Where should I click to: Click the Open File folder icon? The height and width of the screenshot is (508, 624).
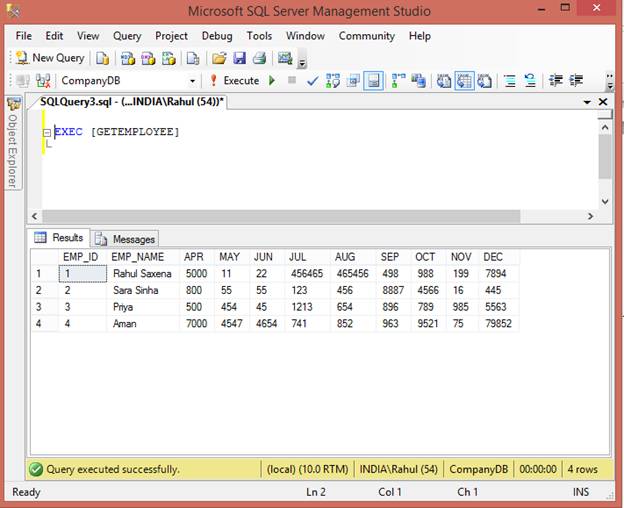point(219,58)
